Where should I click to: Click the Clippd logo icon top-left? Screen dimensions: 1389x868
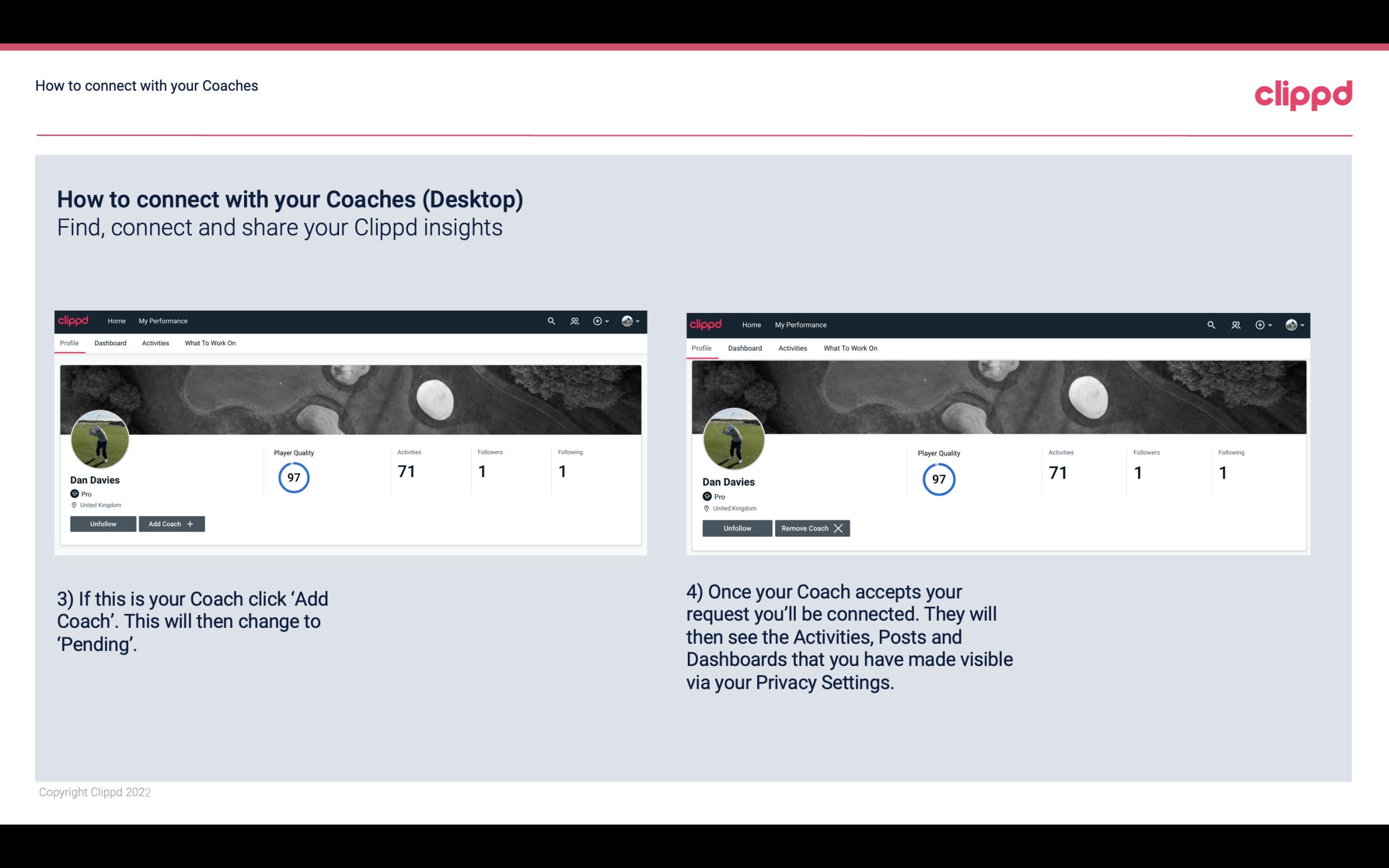pyautogui.click(x=75, y=320)
